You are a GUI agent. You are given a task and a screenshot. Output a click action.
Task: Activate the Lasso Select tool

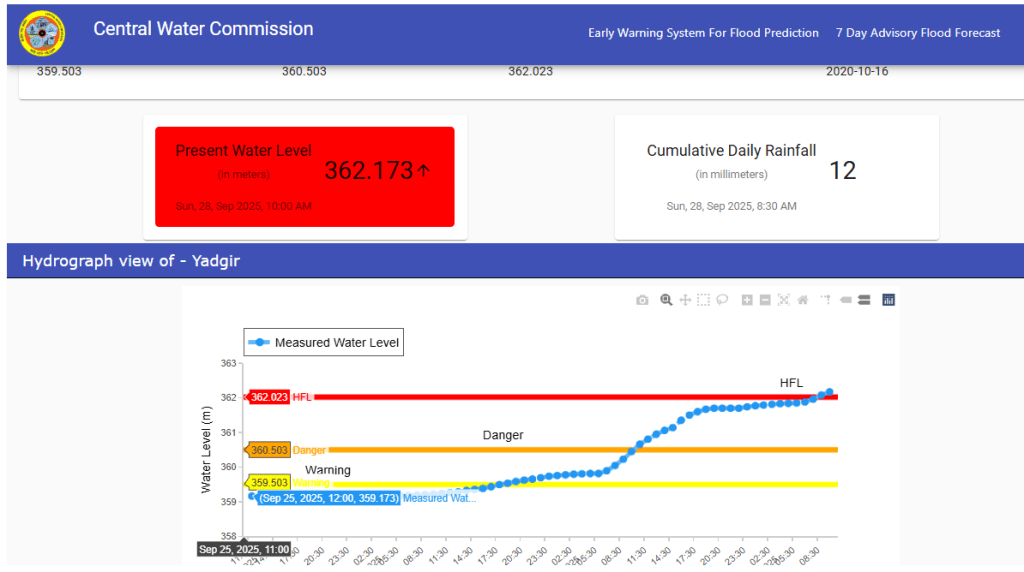(722, 300)
